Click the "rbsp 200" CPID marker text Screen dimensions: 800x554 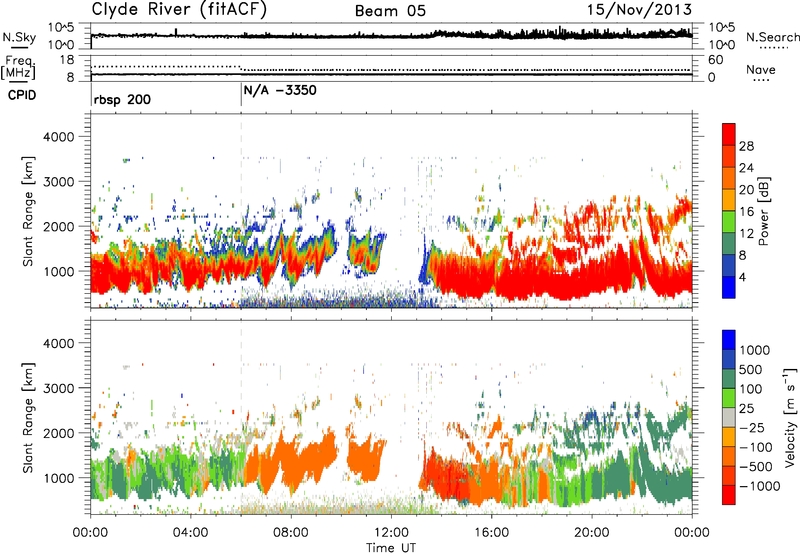coord(122,99)
